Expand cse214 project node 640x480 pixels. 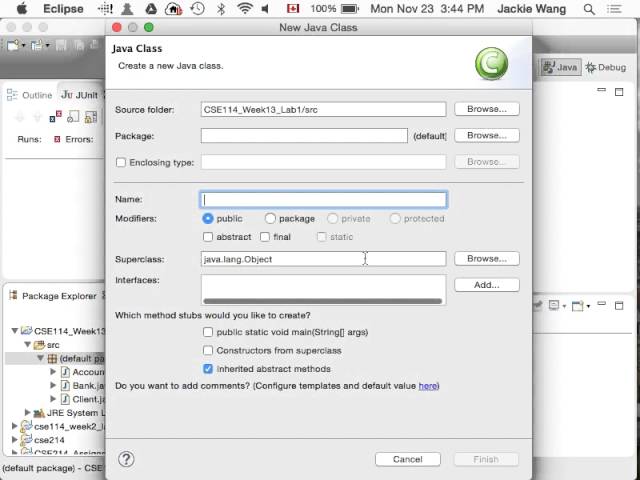click(15, 440)
